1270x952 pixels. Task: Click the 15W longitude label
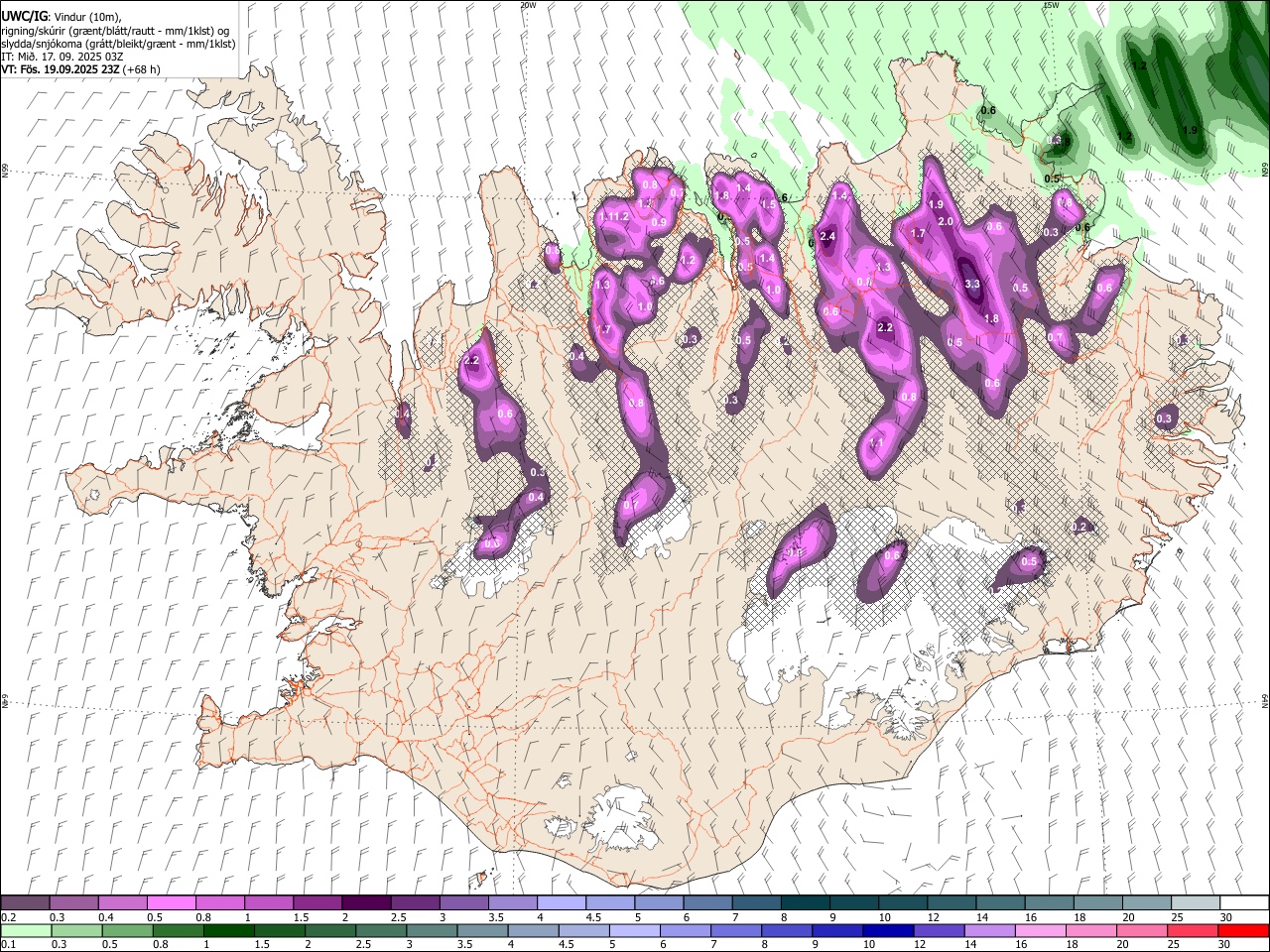(1051, 5)
